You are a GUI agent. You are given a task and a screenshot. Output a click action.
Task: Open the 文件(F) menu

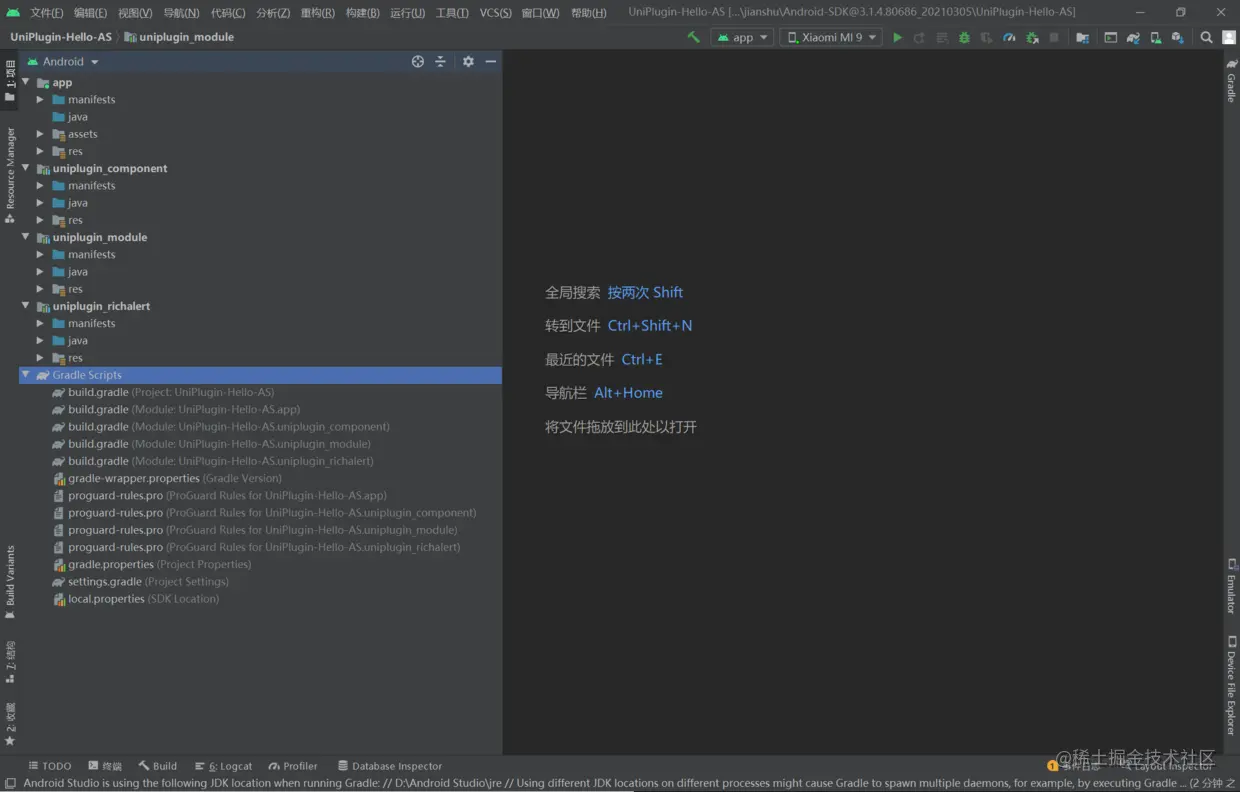click(x=46, y=13)
